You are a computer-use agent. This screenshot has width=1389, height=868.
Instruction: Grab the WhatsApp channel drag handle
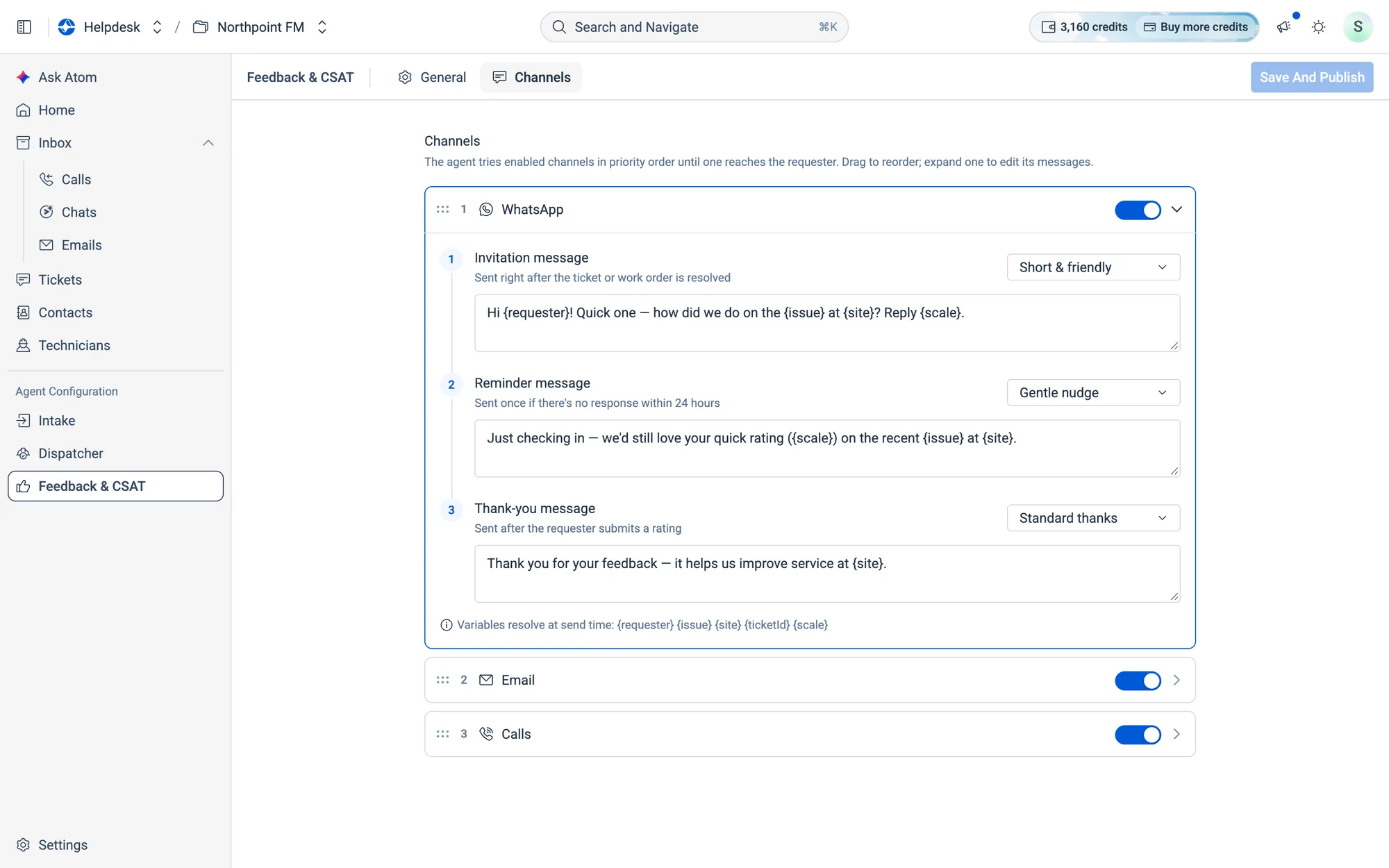click(442, 209)
